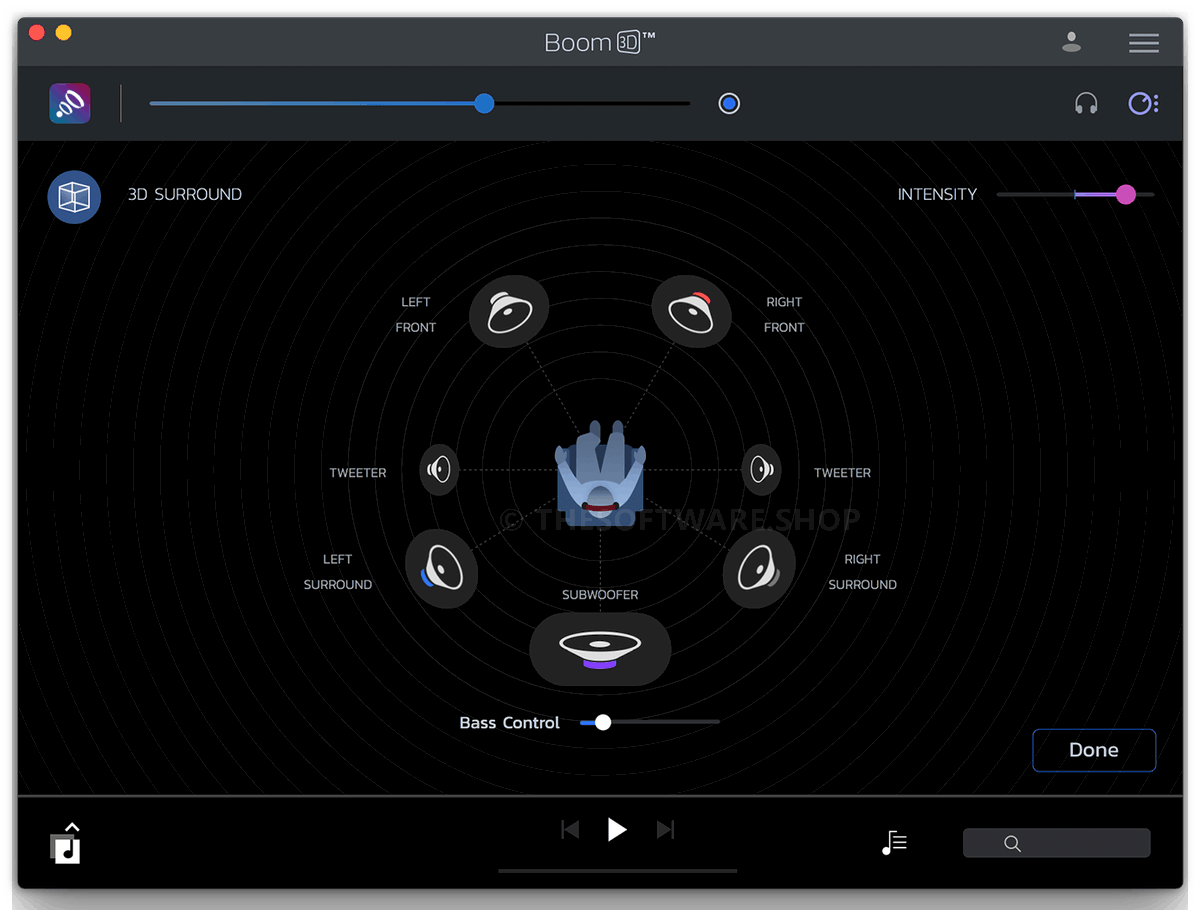Click the play button

point(617,829)
